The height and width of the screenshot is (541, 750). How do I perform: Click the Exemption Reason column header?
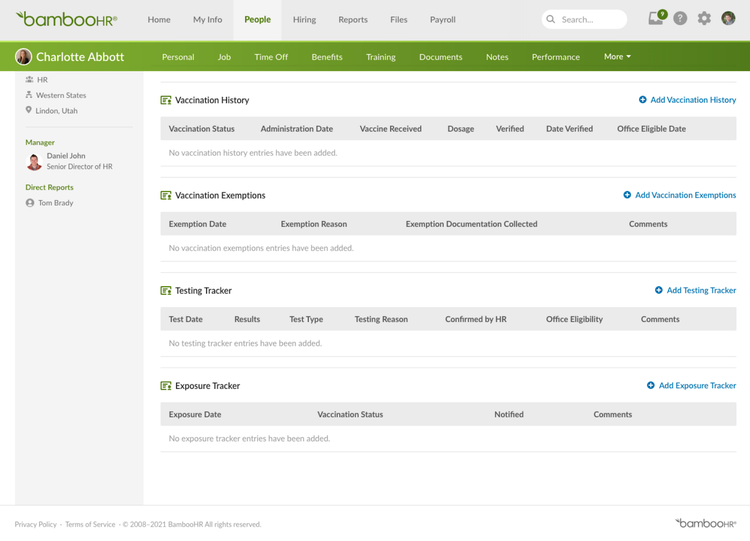(314, 224)
